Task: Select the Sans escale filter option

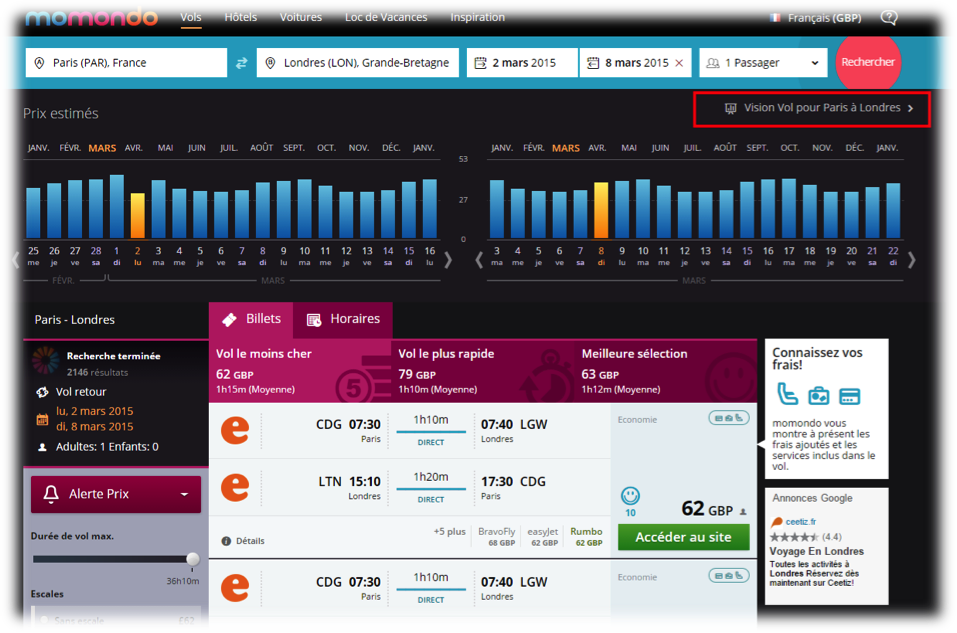Action: [x=43, y=621]
